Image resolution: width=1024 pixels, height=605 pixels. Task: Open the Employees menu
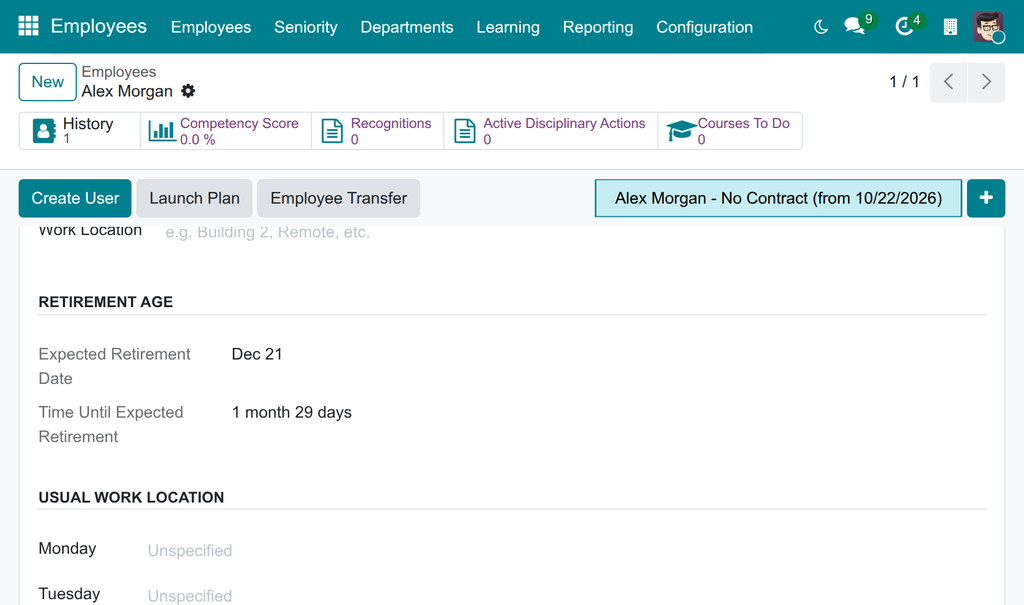point(211,27)
